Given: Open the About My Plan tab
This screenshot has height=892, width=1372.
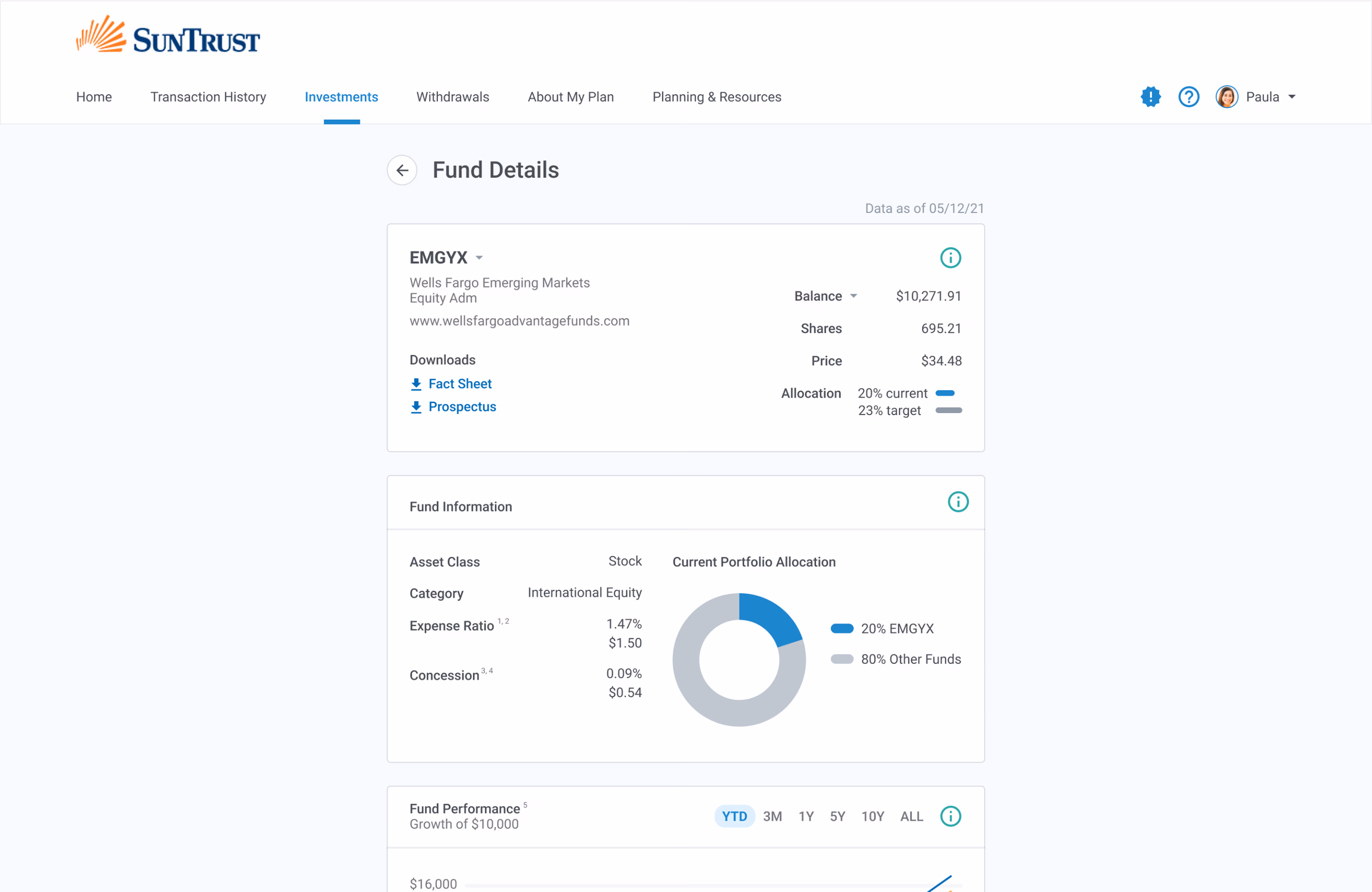Looking at the screenshot, I should [x=571, y=97].
